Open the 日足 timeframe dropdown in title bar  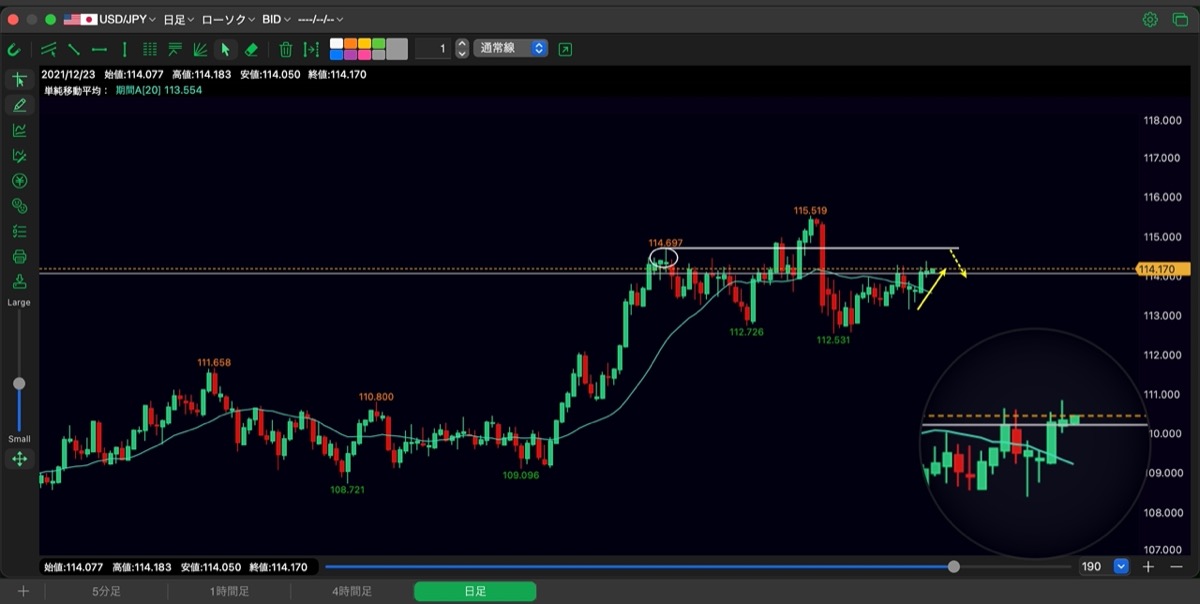[x=179, y=19]
